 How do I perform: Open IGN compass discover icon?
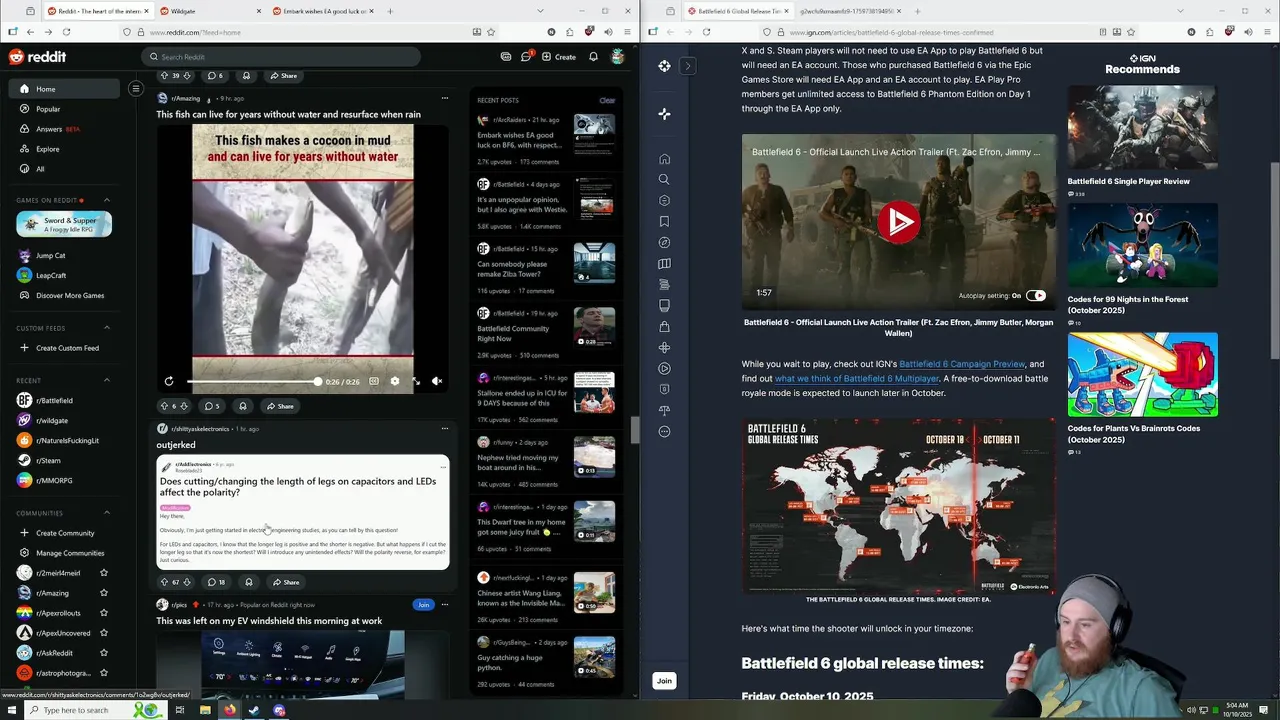pos(664,243)
